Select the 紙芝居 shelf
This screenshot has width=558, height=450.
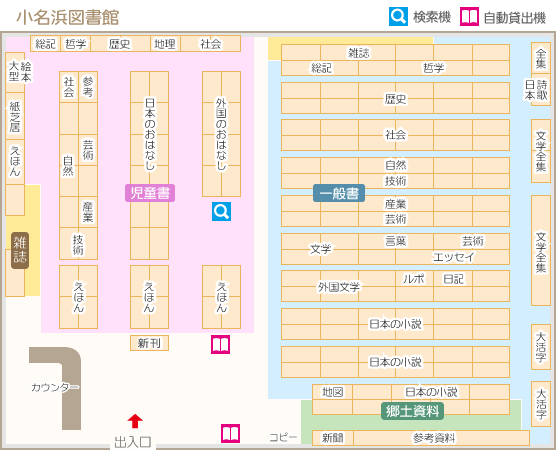(15, 116)
